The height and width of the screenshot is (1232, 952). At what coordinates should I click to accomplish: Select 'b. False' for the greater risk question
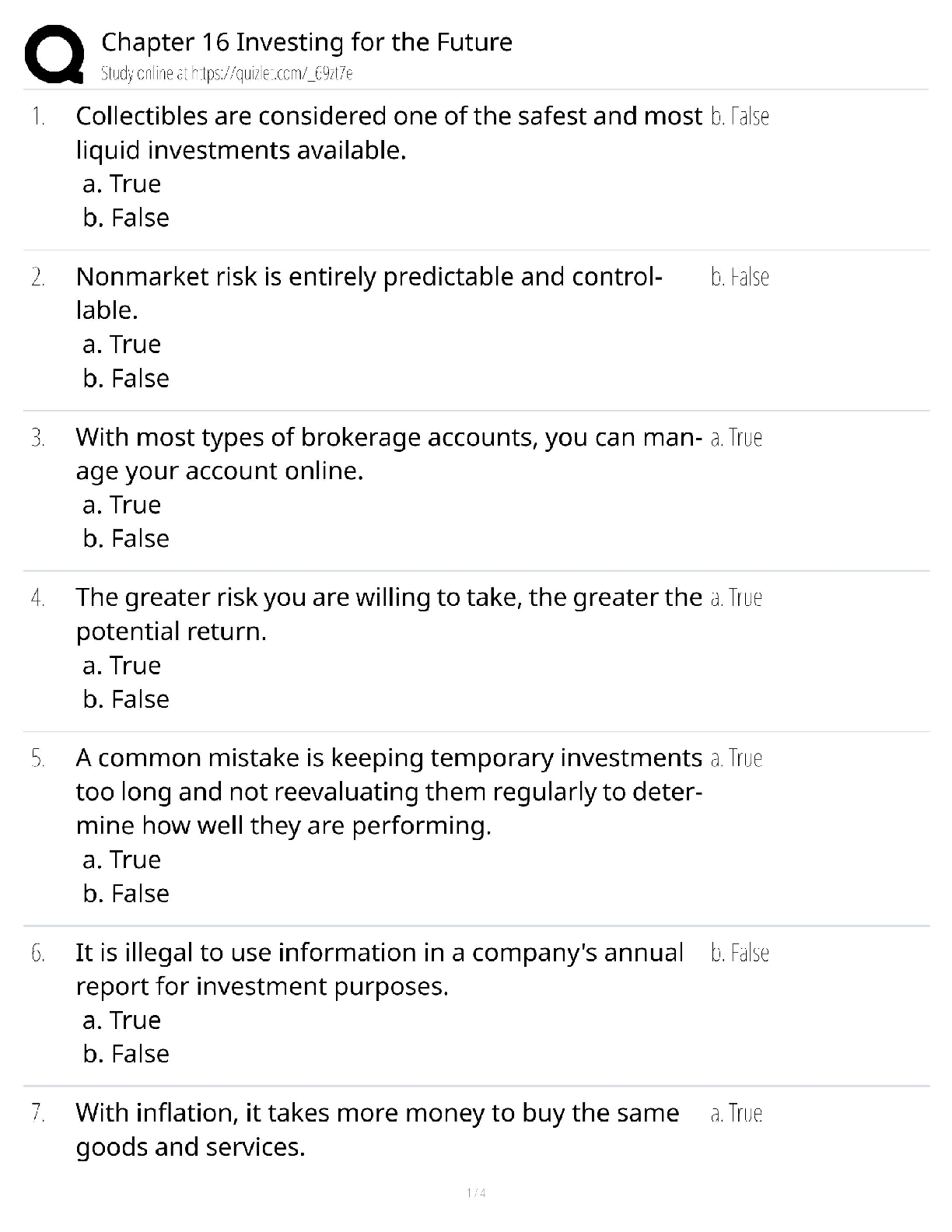pyautogui.click(x=126, y=699)
